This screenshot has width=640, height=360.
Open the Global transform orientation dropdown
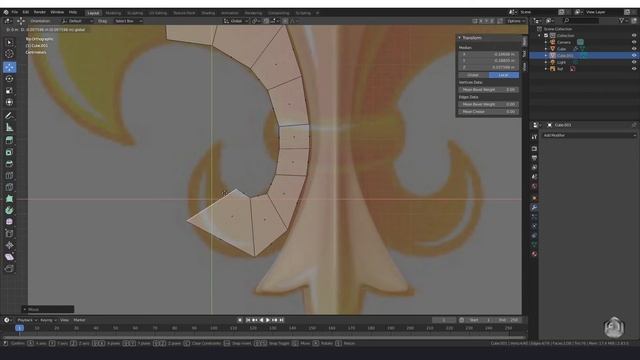pyautogui.click(x=236, y=21)
